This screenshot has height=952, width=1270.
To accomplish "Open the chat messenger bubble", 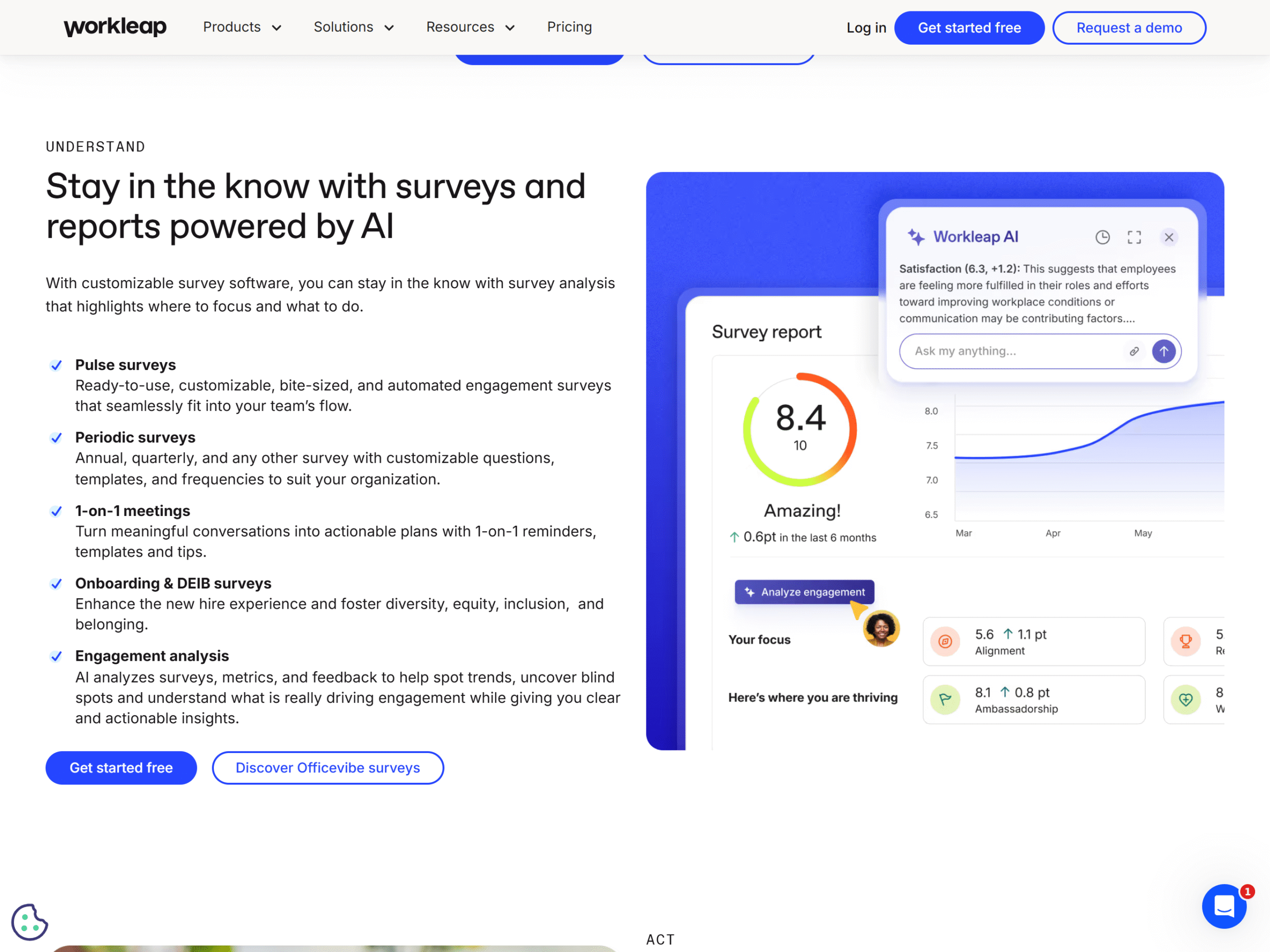I will [1223, 906].
